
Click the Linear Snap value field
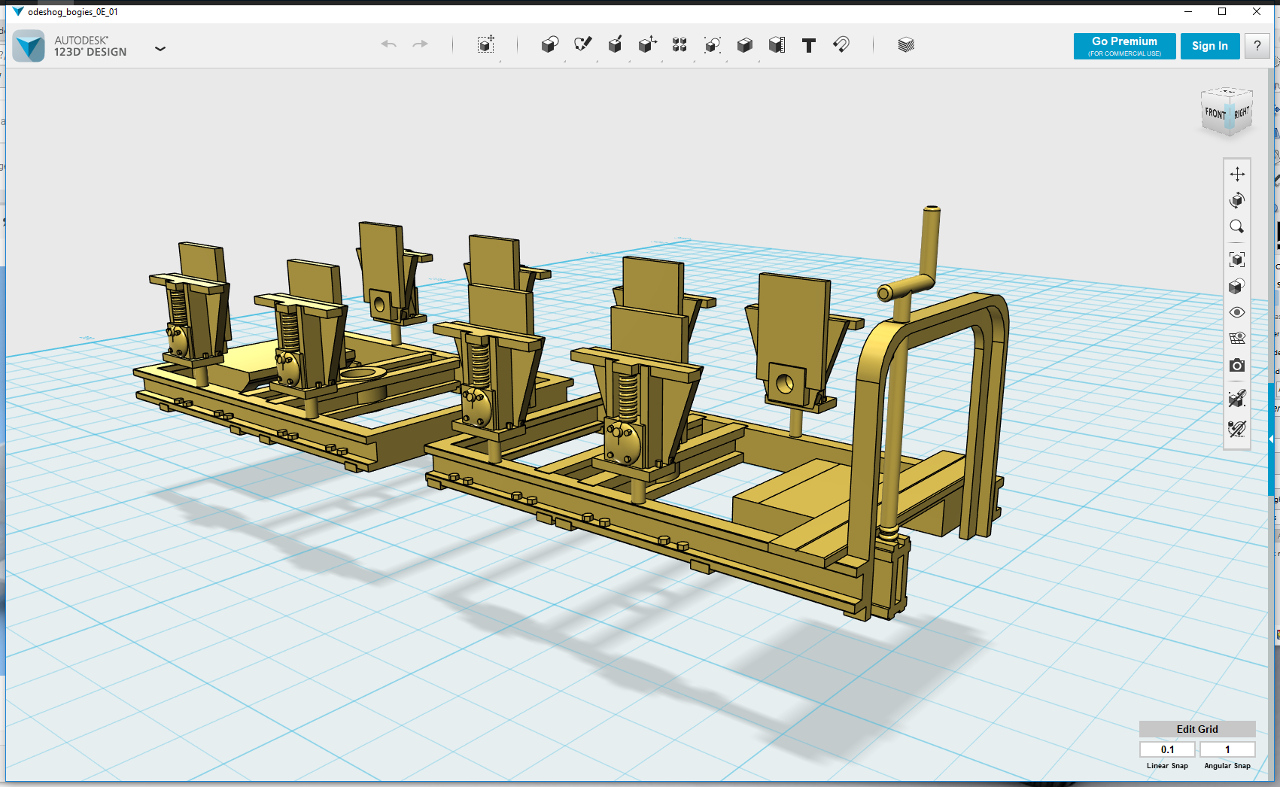click(1168, 749)
